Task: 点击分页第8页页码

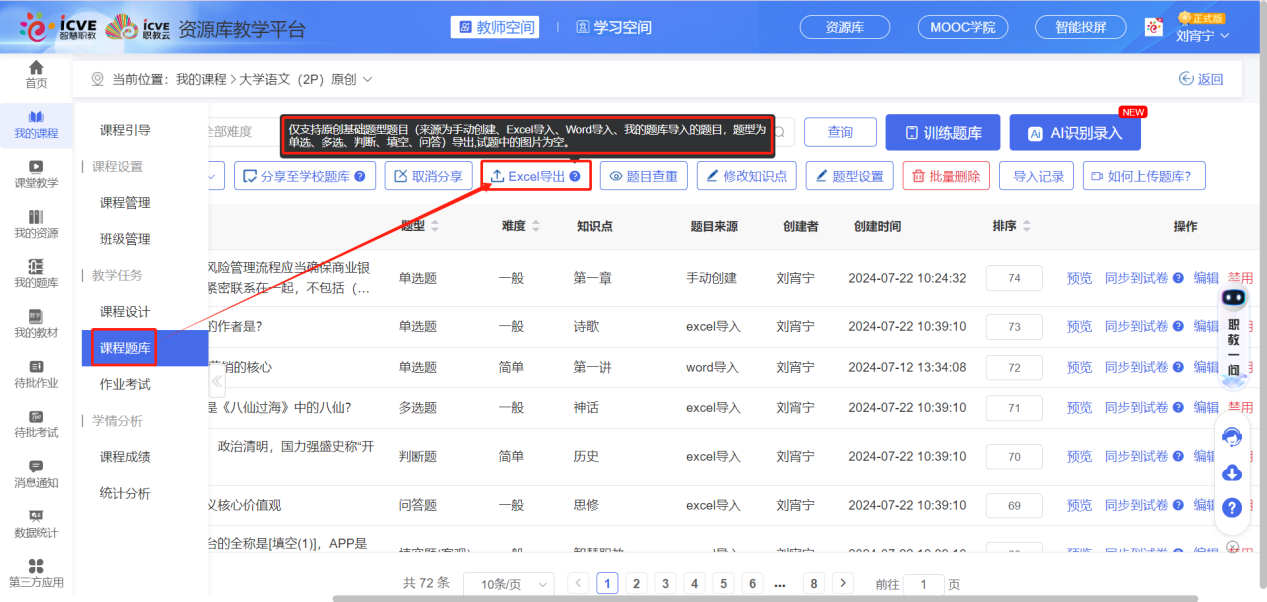Action: (x=814, y=583)
